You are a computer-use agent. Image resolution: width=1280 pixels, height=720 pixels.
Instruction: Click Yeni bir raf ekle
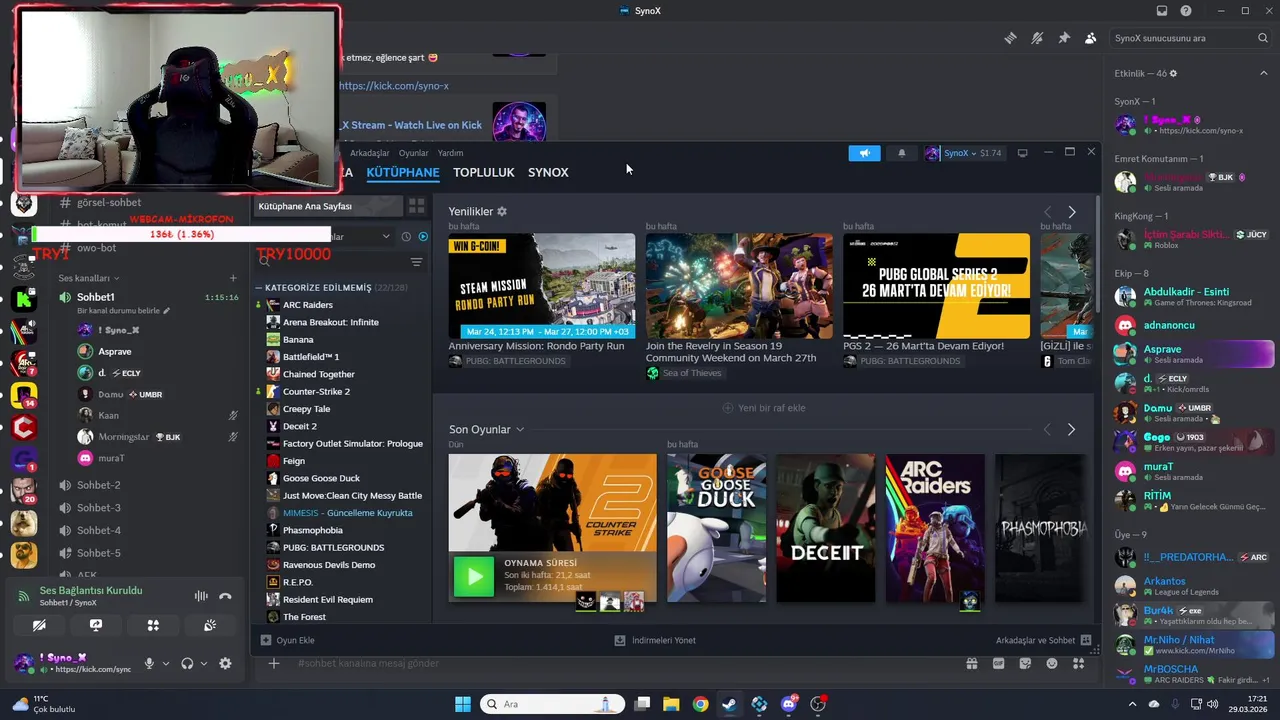[764, 408]
